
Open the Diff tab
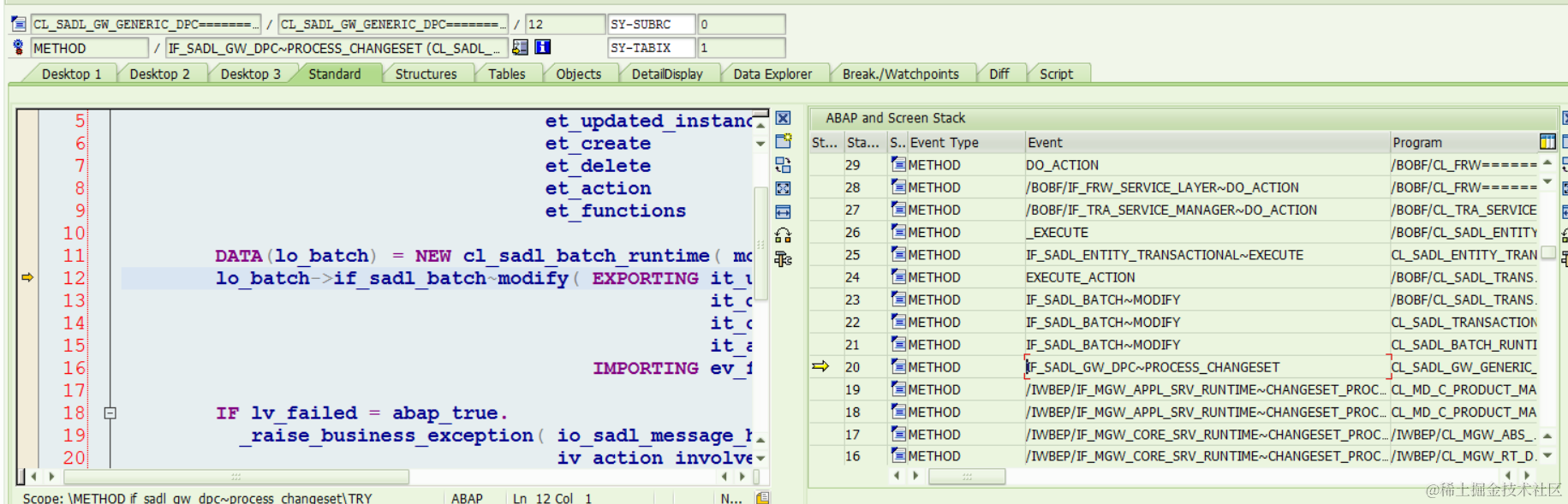coord(999,74)
